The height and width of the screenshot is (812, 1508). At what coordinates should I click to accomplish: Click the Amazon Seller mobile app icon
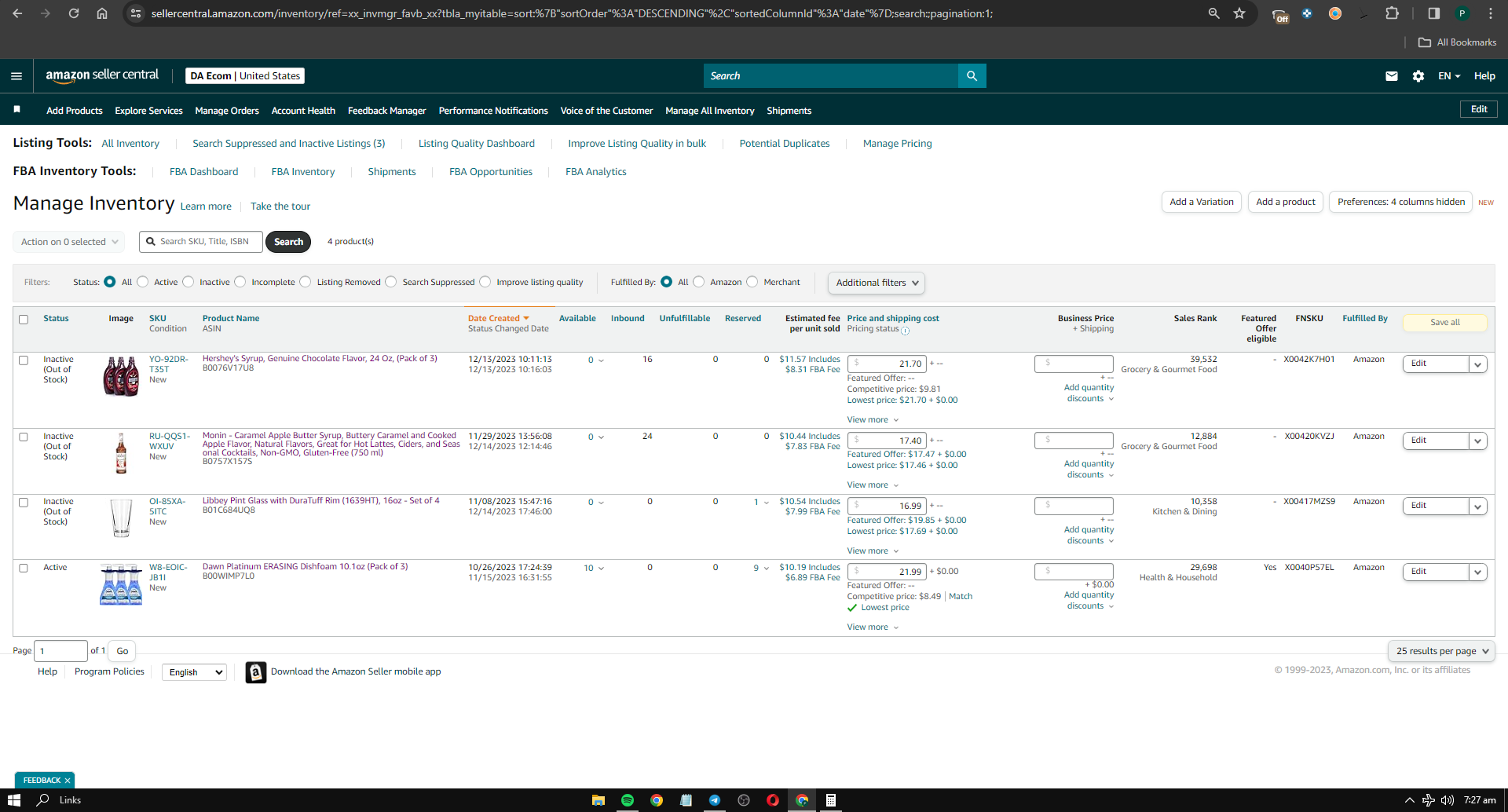pyautogui.click(x=255, y=672)
